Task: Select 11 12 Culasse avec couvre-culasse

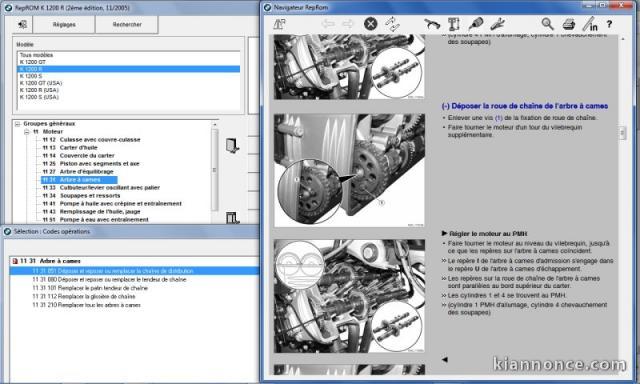Action: pos(91,140)
